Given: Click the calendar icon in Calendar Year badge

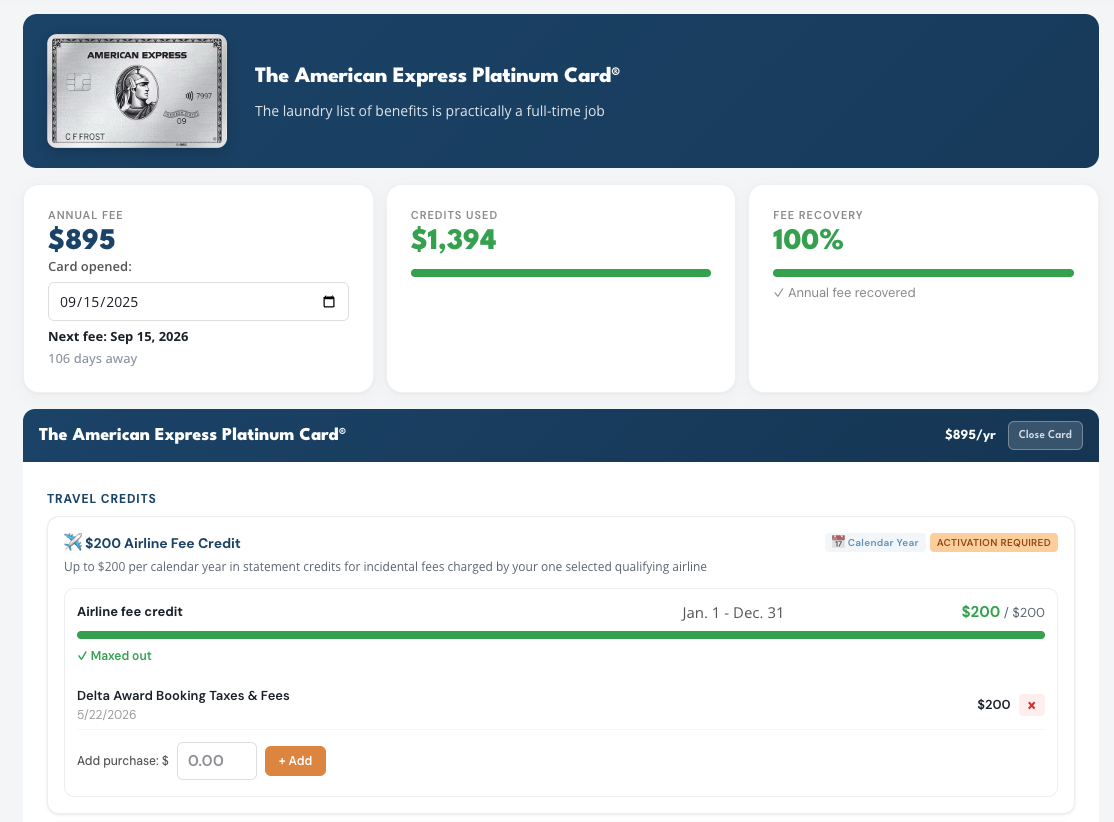Looking at the screenshot, I should coord(838,542).
